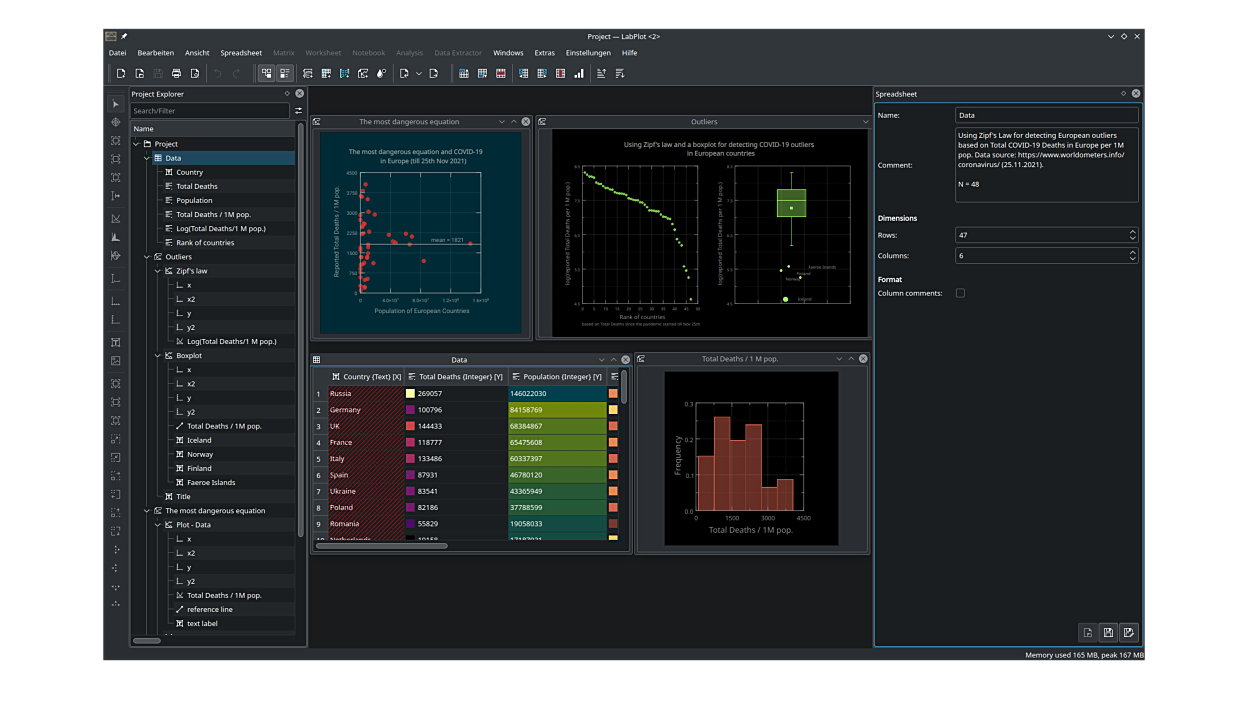Click the Print icon in the toolbar
Screen dimensions: 1248x702
[x=176, y=73]
